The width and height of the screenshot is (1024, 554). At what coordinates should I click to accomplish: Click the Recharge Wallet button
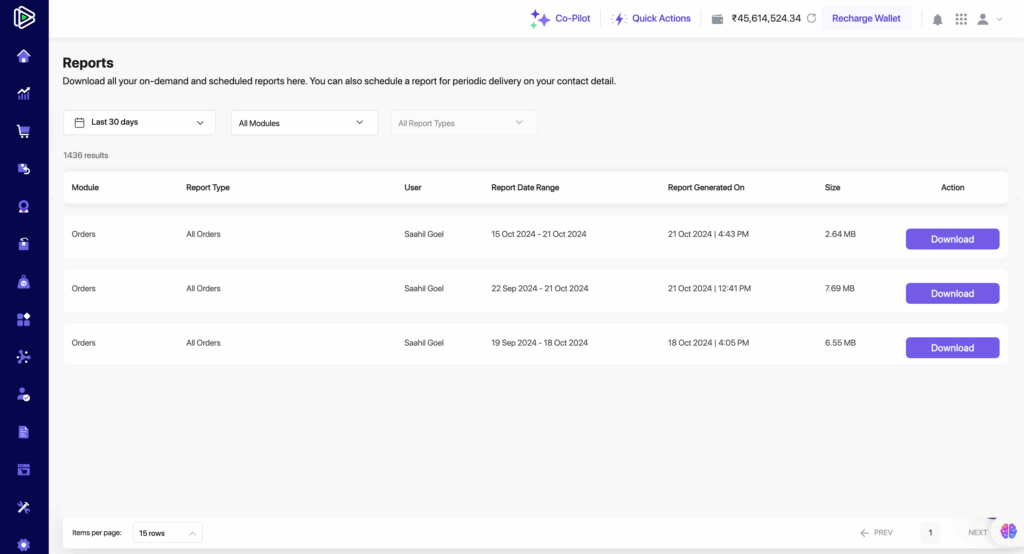(866, 18)
